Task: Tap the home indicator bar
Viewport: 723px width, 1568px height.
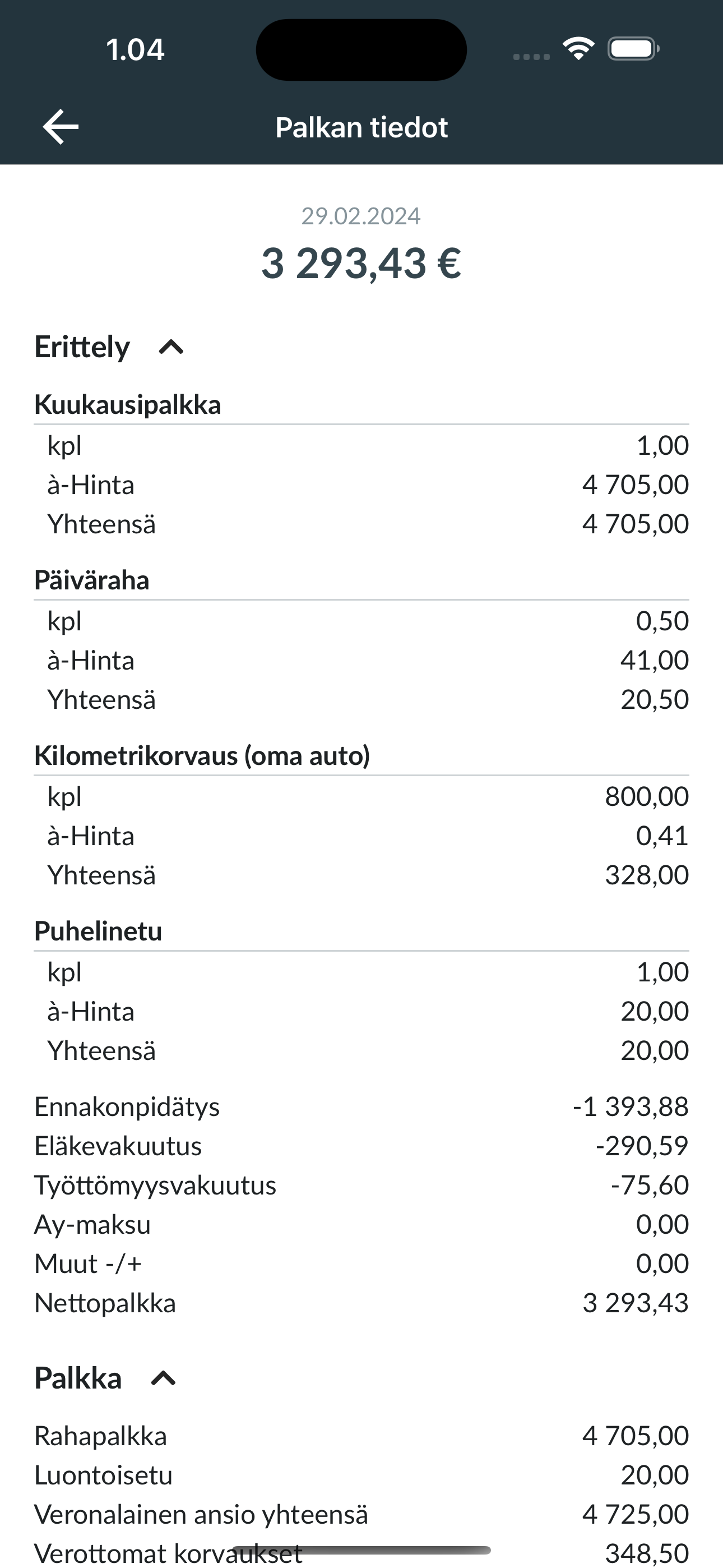Action: point(361,1549)
